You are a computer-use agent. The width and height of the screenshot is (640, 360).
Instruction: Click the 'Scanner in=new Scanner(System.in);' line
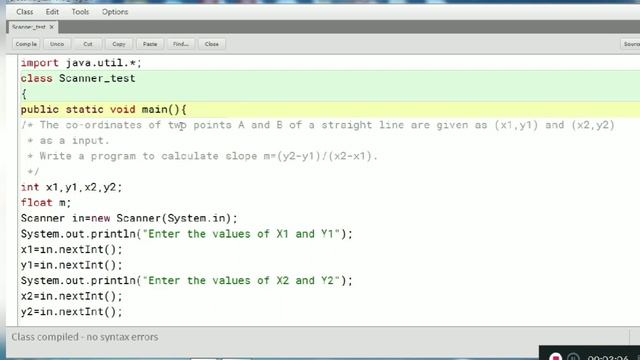click(x=129, y=218)
